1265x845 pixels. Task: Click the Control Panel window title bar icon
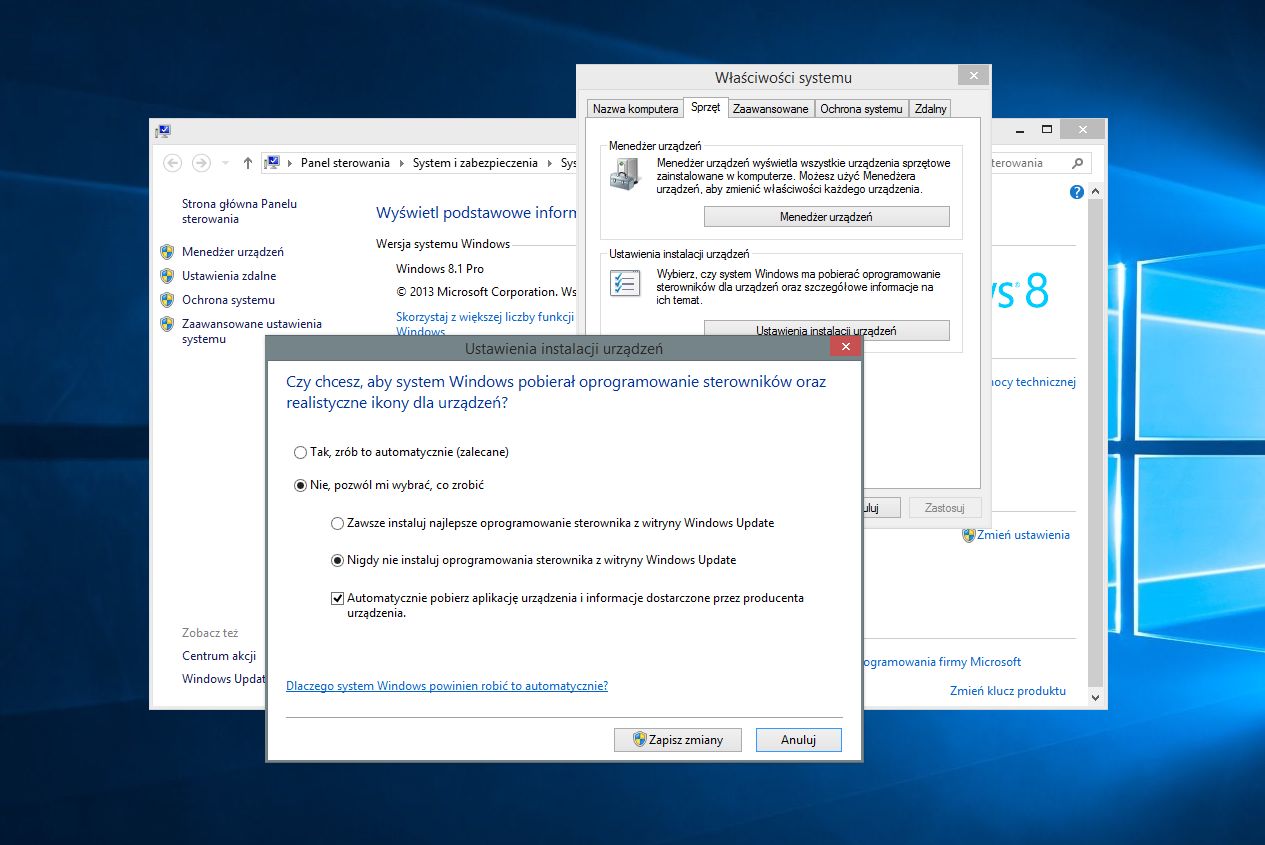pyautogui.click(x=163, y=130)
